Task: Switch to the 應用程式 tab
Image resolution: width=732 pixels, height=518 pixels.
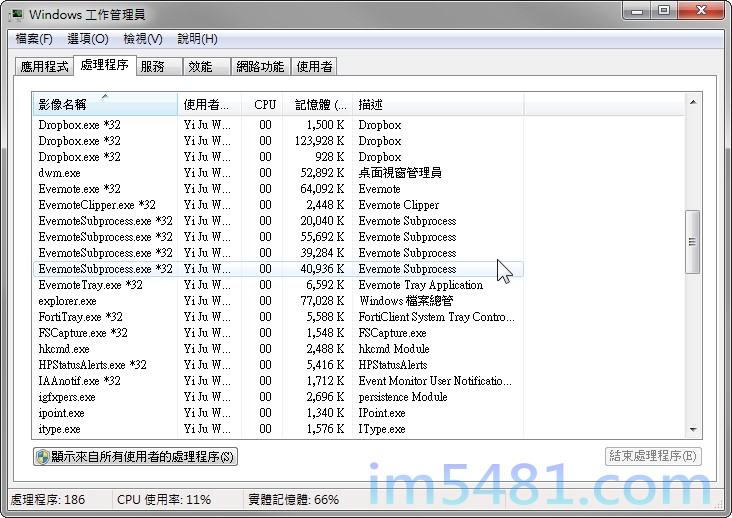Action: (44, 67)
